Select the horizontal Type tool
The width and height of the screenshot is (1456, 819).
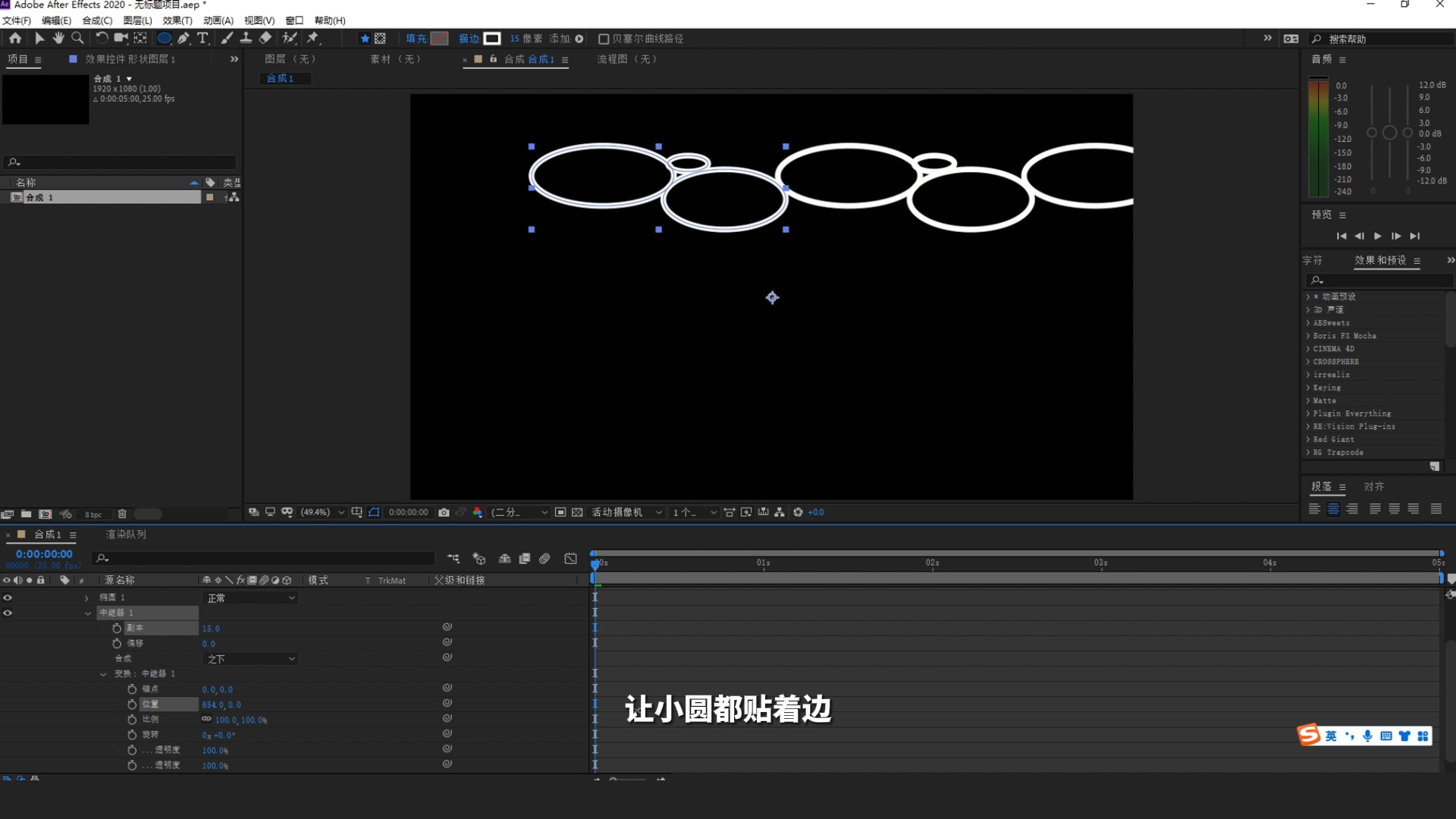tap(202, 38)
